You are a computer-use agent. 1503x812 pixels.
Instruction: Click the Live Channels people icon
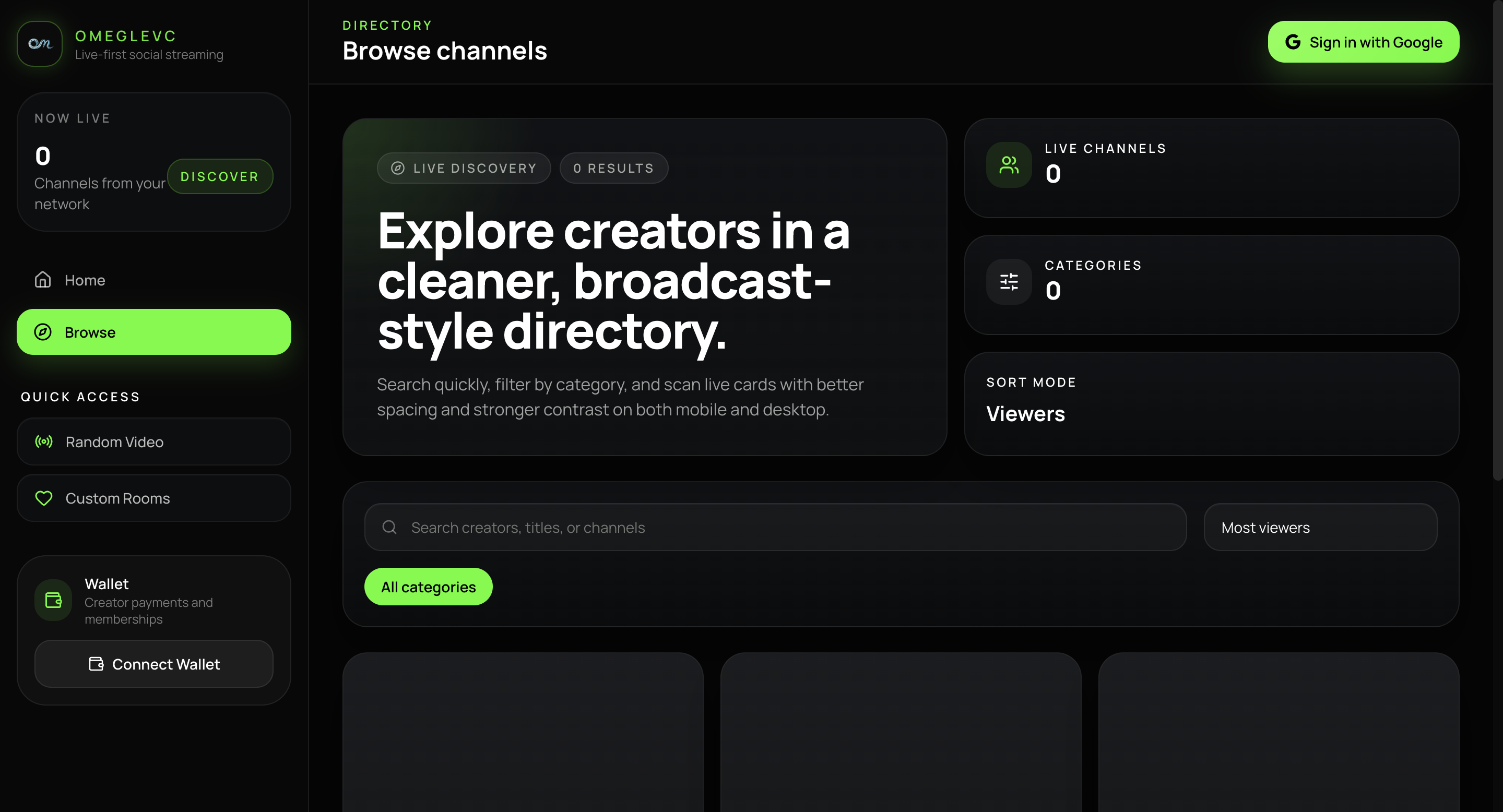[1009, 165]
